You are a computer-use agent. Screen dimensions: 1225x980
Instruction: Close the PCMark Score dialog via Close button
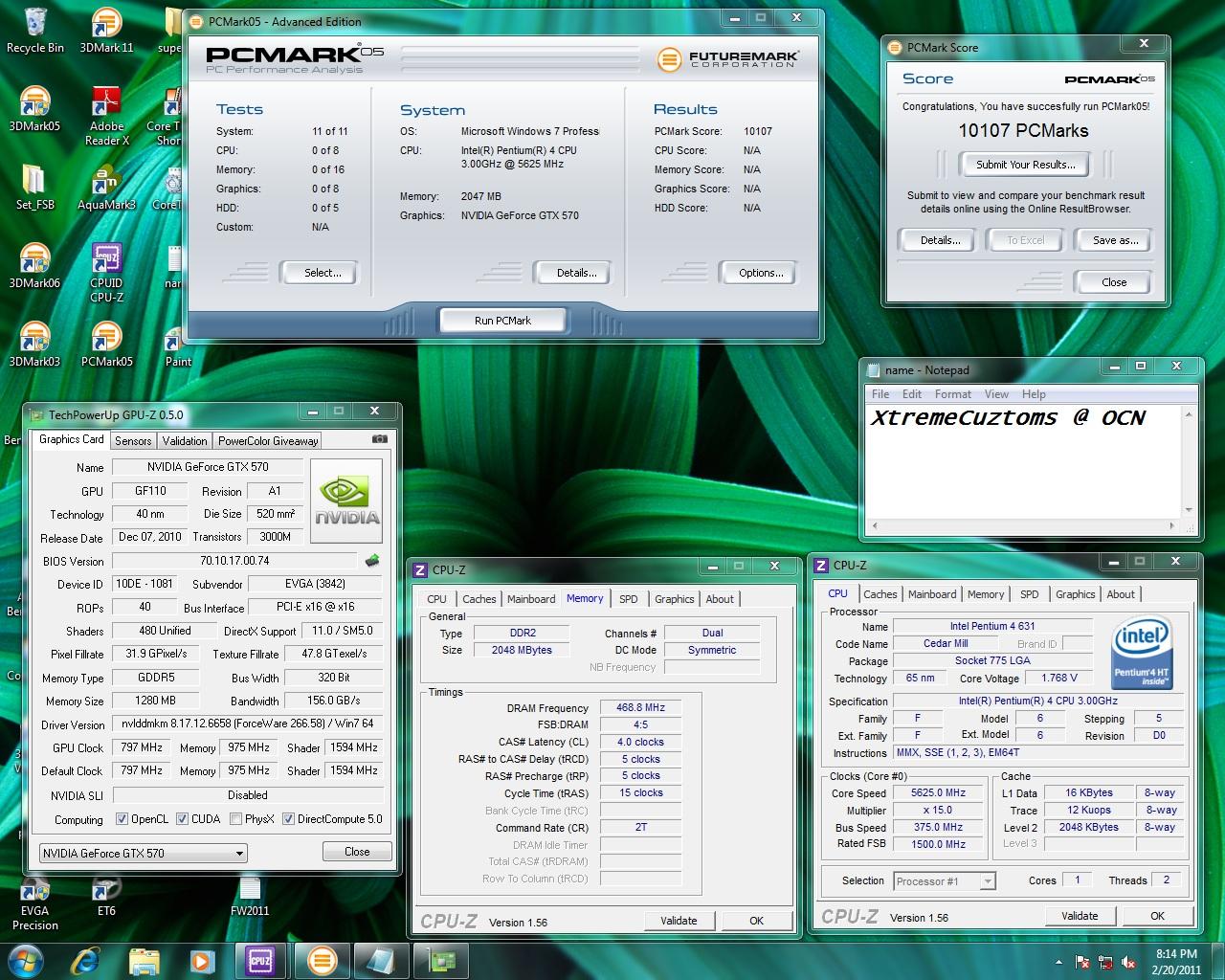click(1114, 282)
